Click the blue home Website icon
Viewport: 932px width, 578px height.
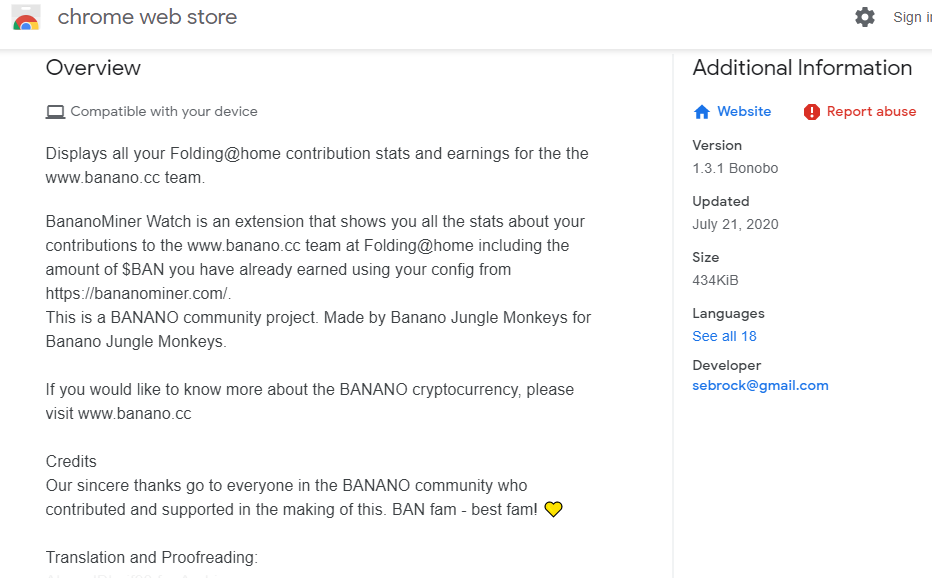pyautogui.click(x=702, y=112)
